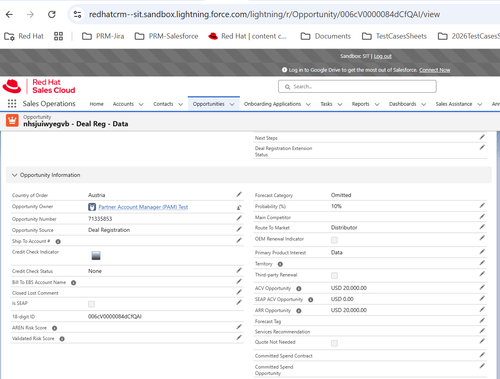Open the browser apps grid bookmark icon
The height and width of the screenshot is (379, 500).
point(58,36)
